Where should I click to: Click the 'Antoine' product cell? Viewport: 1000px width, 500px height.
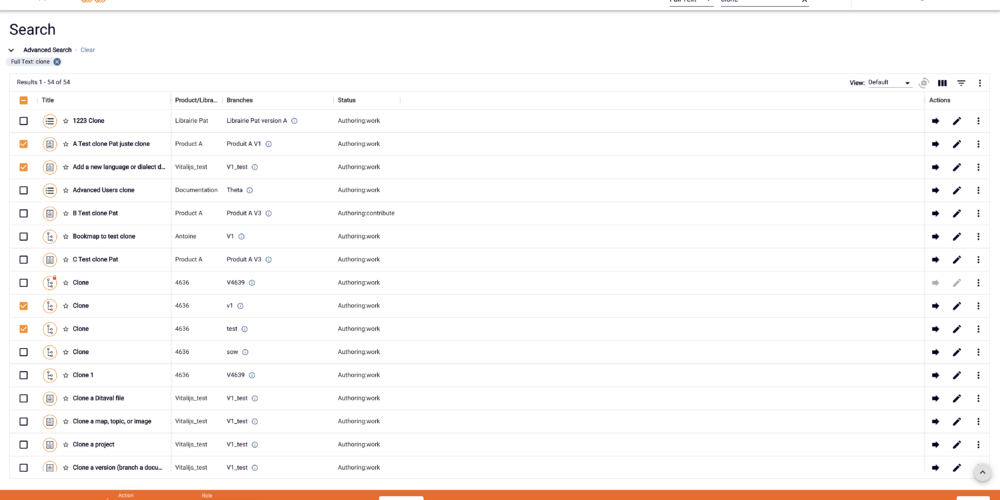point(186,237)
